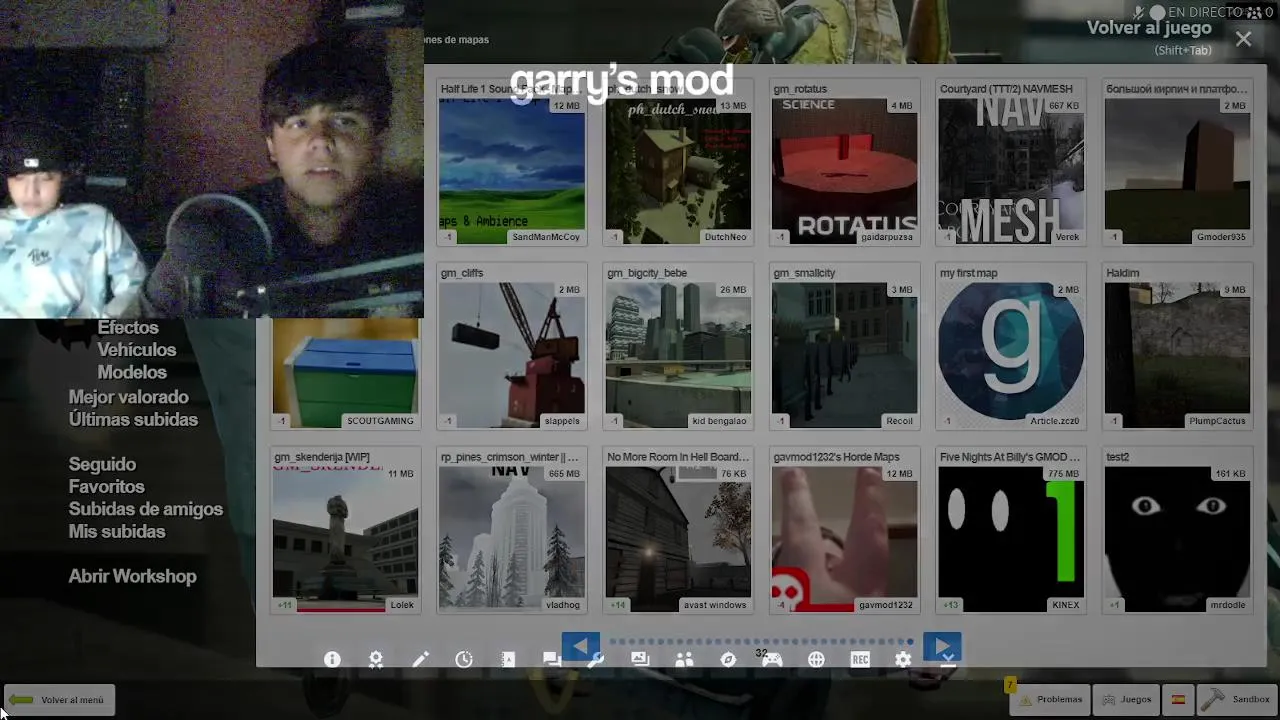Open Haldim map thumbnail
The image size is (1280, 720).
1178,355
